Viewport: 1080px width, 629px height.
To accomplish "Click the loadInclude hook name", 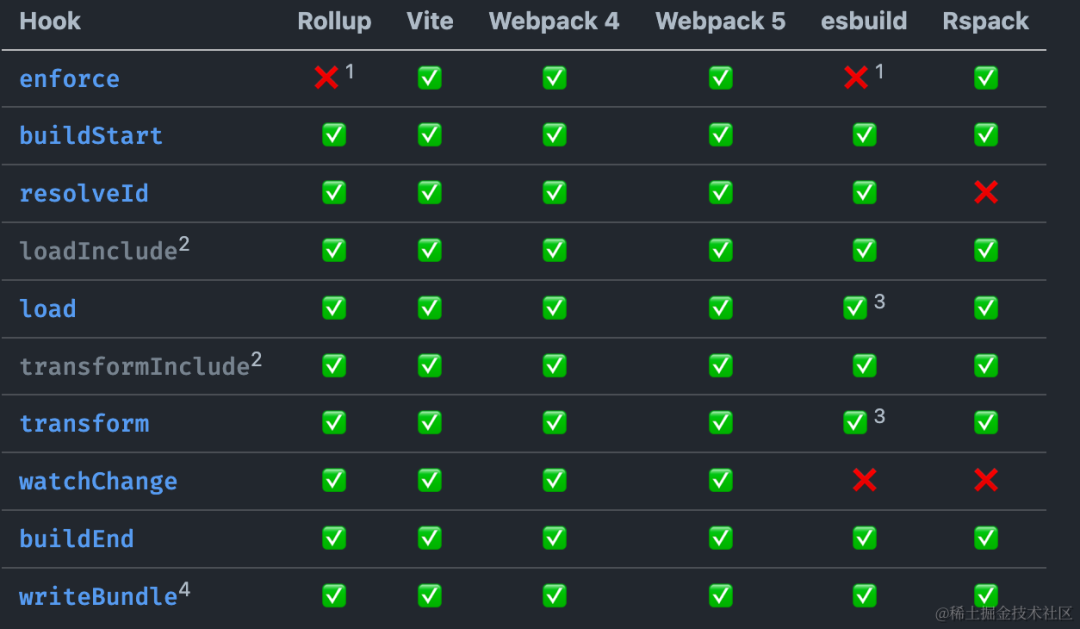I will pos(98,251).
